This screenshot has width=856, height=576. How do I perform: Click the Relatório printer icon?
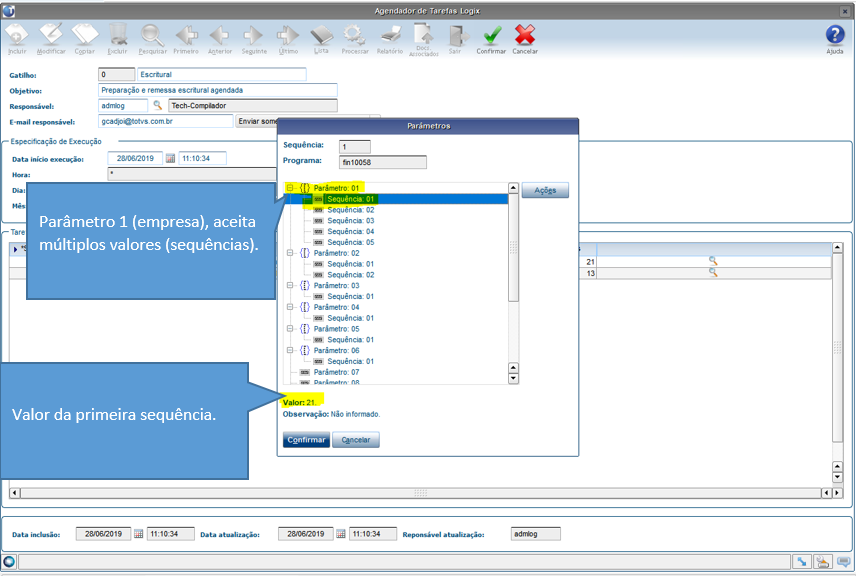point(390,35)
